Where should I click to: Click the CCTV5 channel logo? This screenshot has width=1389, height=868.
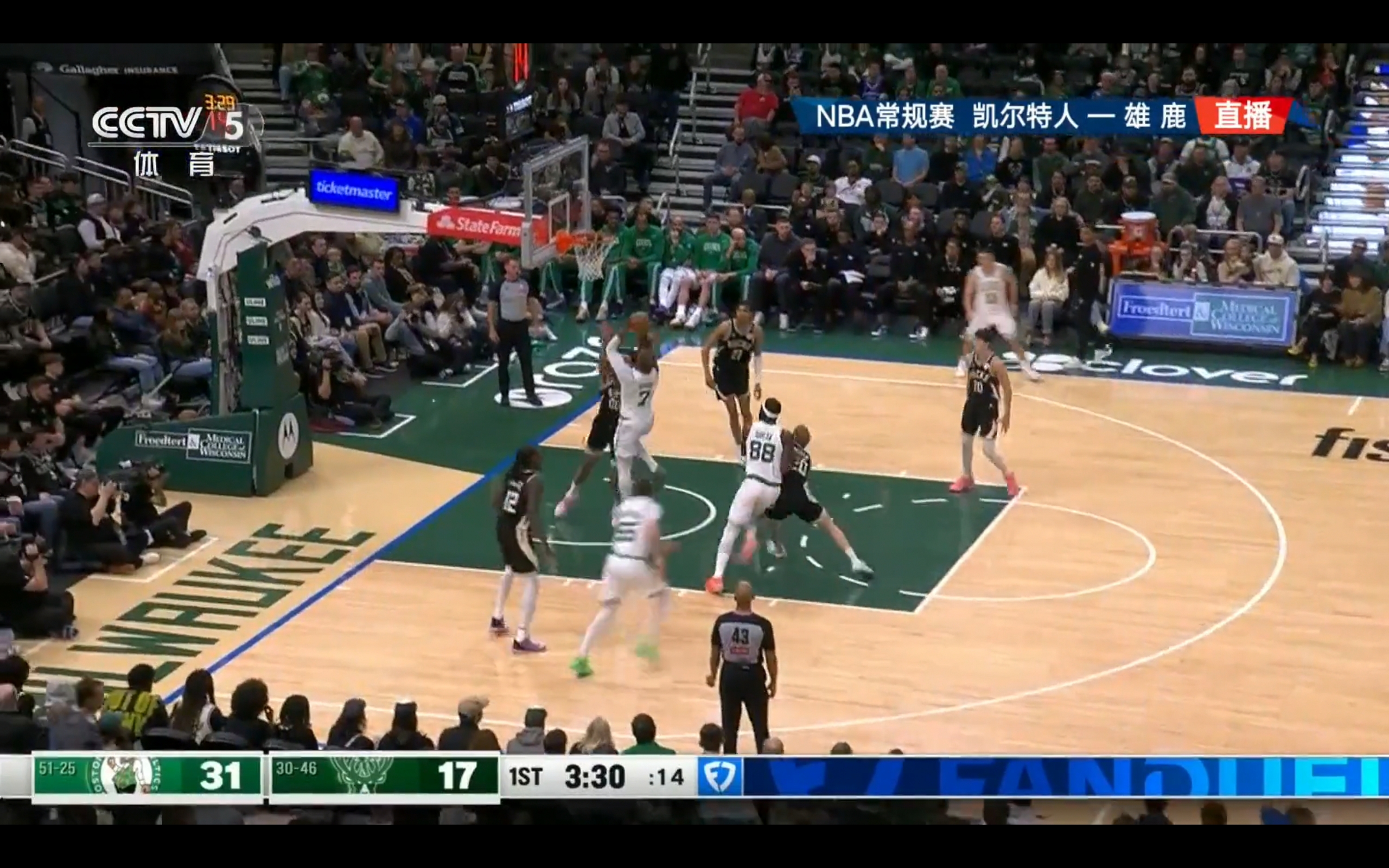tap(168, 125)
